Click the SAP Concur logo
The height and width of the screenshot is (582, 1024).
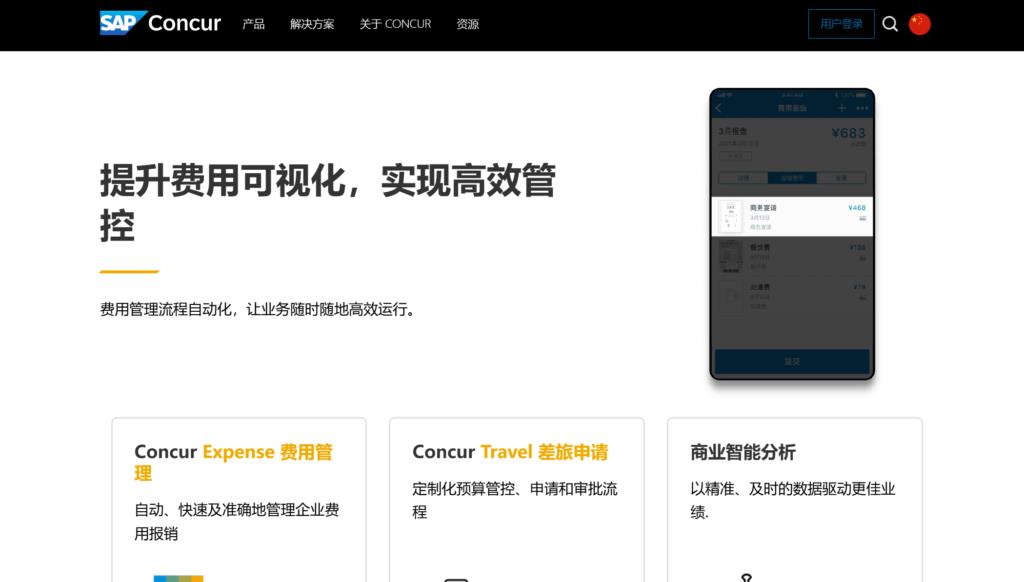tap(160, 23)
